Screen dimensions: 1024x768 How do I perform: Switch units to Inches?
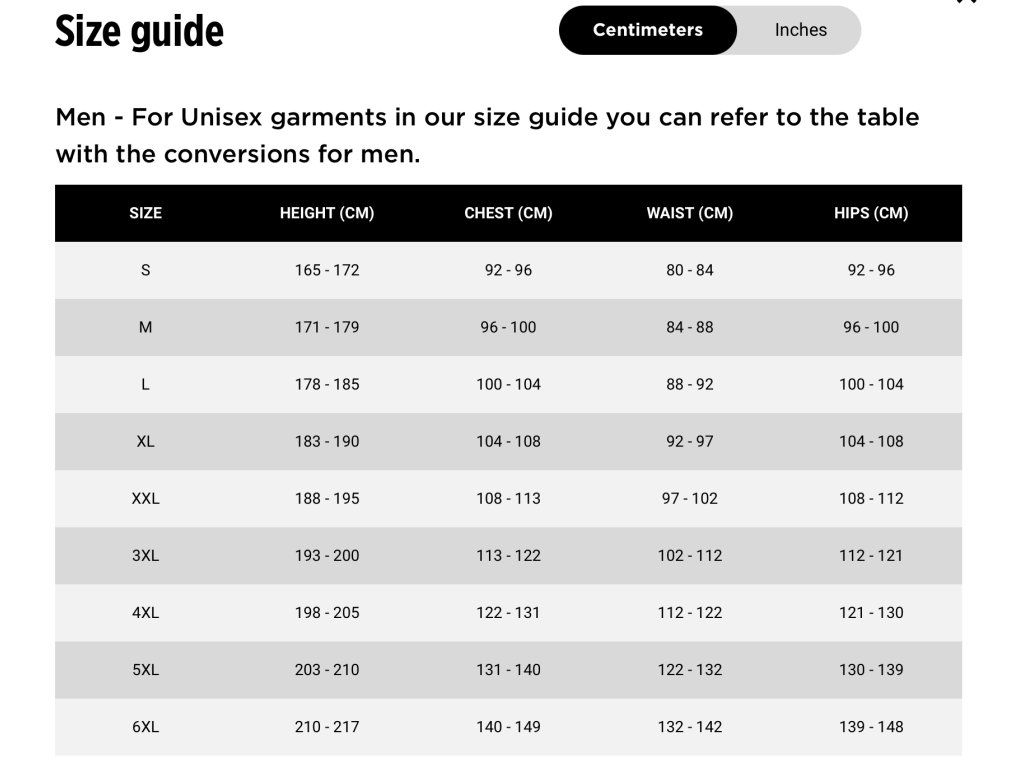point(800,30)
